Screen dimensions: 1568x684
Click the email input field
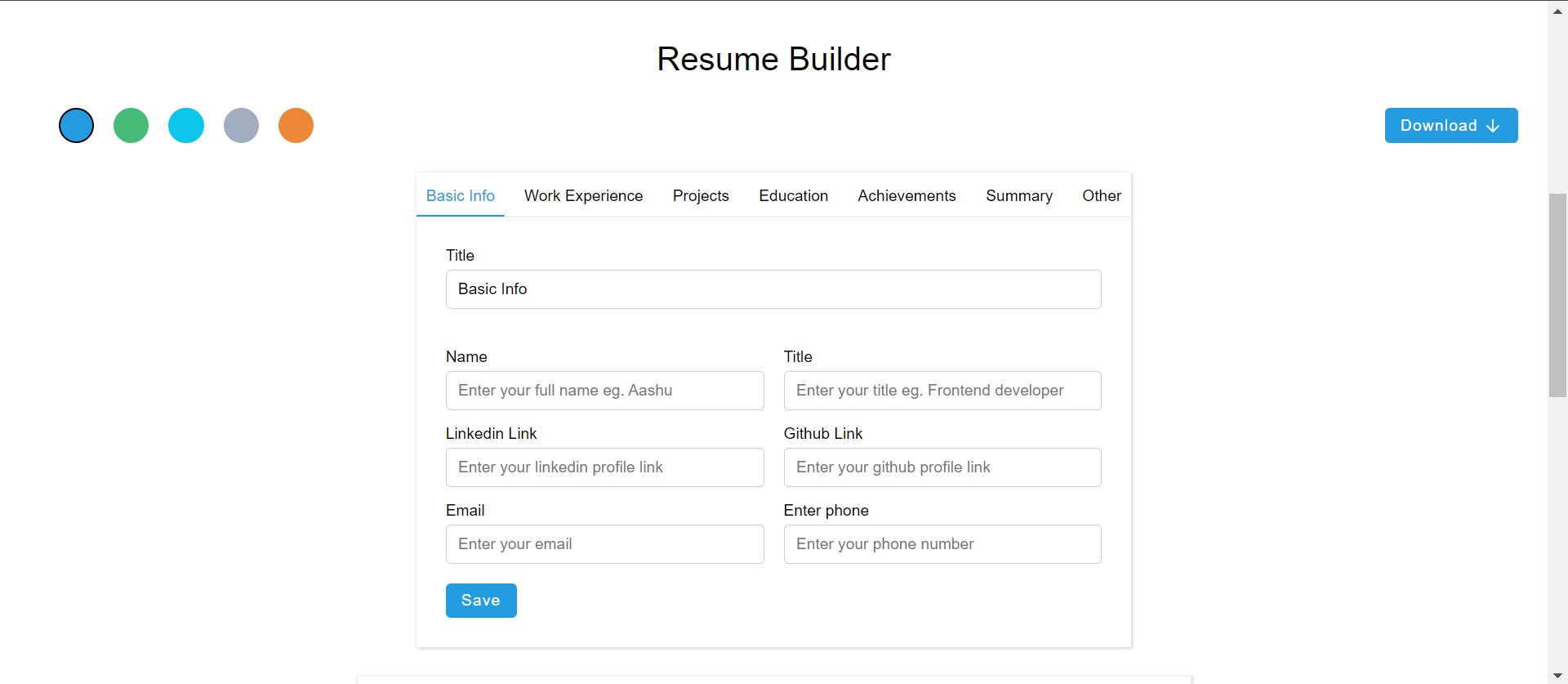point(604,544)
